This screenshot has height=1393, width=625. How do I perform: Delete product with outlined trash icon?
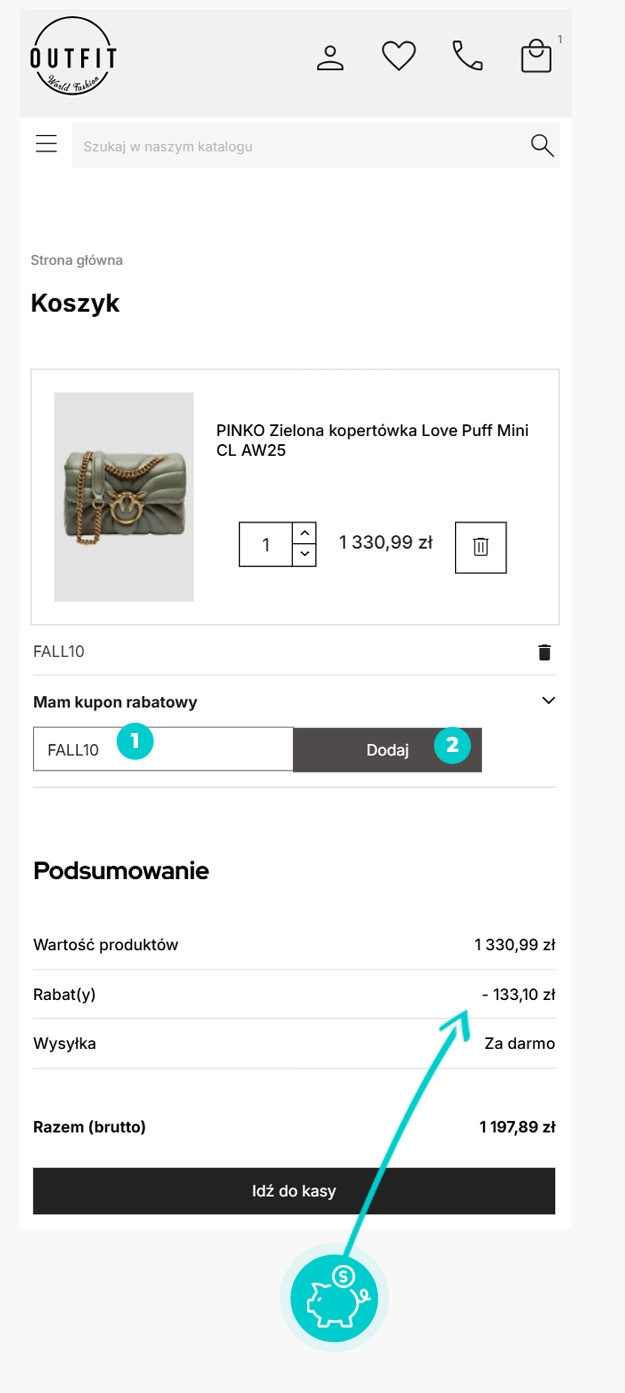481,547
